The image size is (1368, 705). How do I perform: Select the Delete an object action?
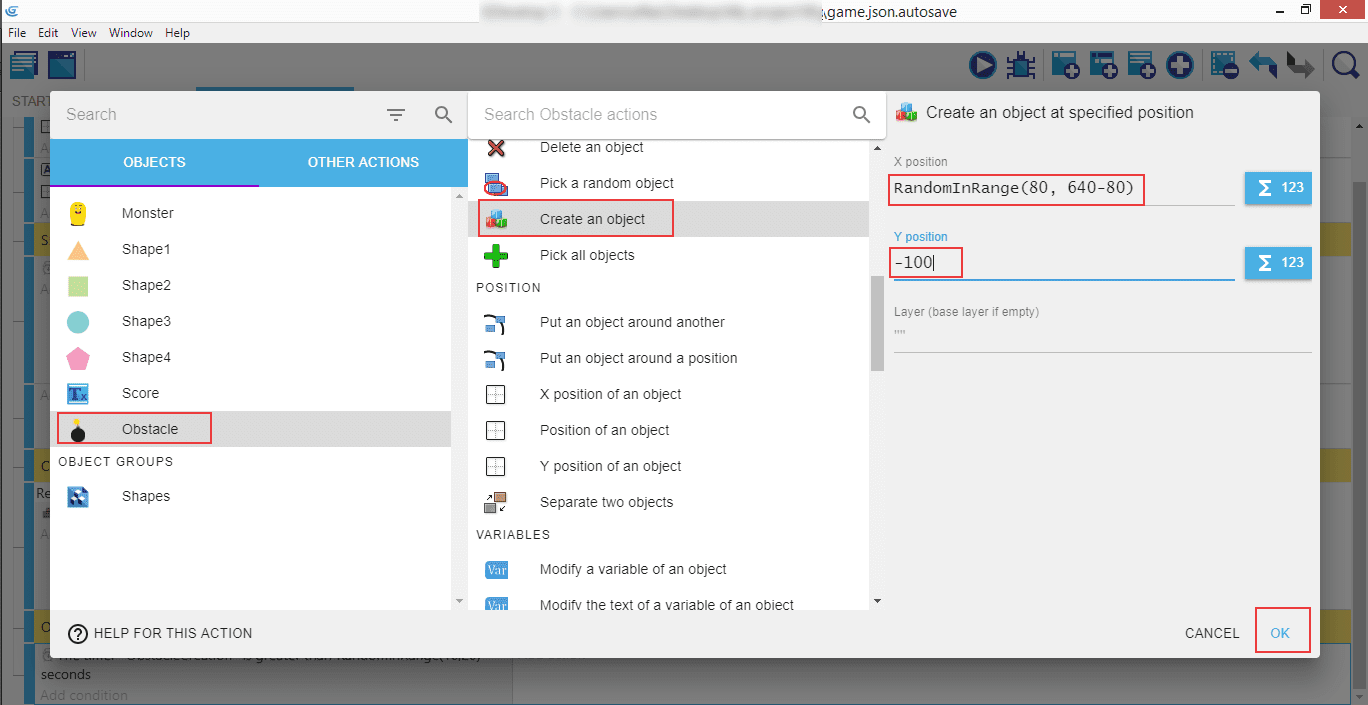point(591,148)
